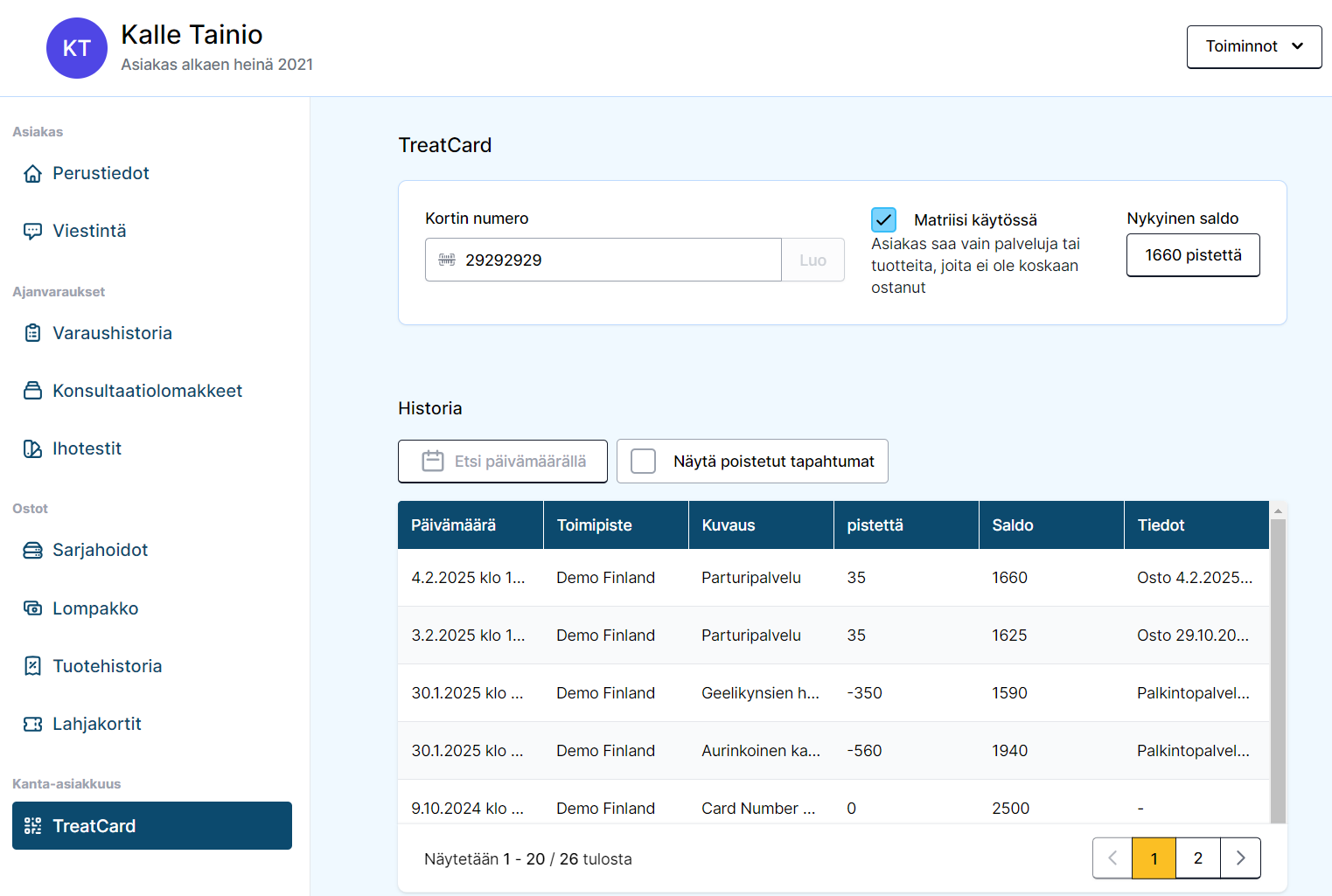
Task: Click the Kortin numero input field
Action: (x=603, y=260)
